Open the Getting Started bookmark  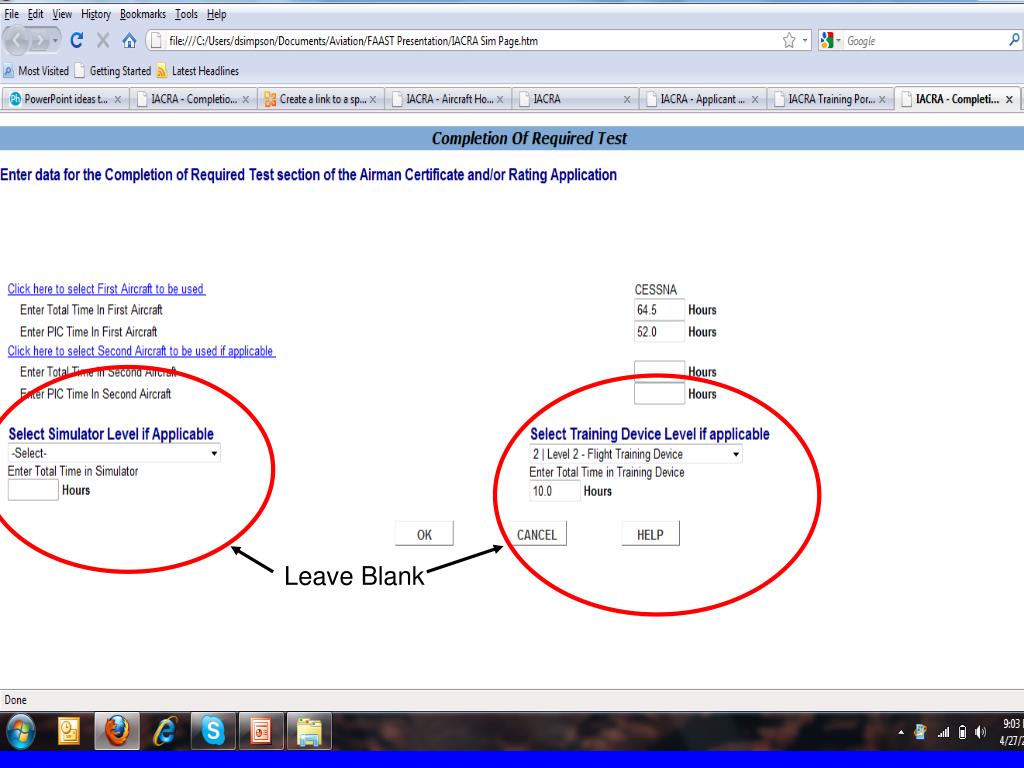113,71
